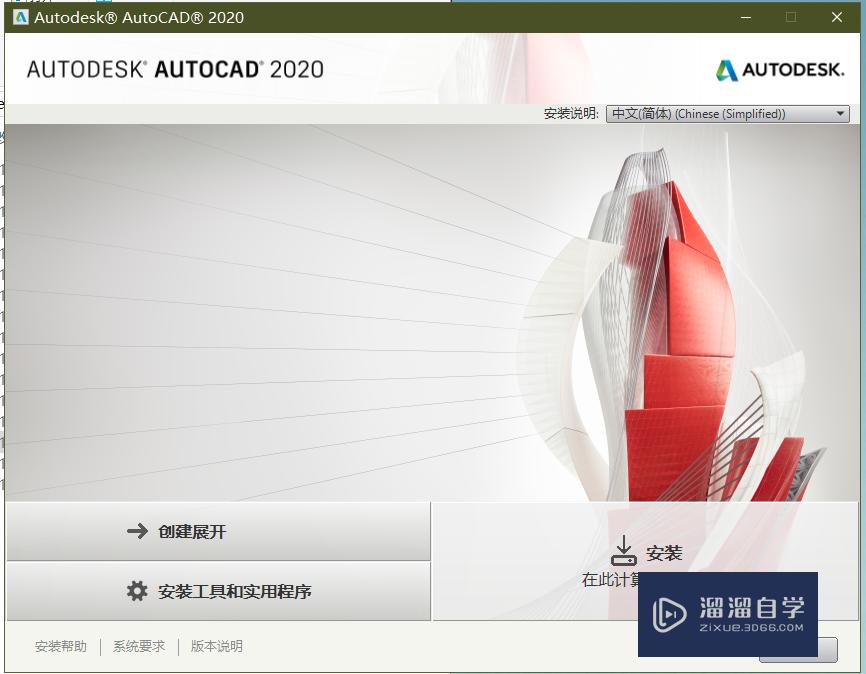Click the 创建展开 button
The height and width of the screenshot is (674, 866).
[x=218, y=531]
